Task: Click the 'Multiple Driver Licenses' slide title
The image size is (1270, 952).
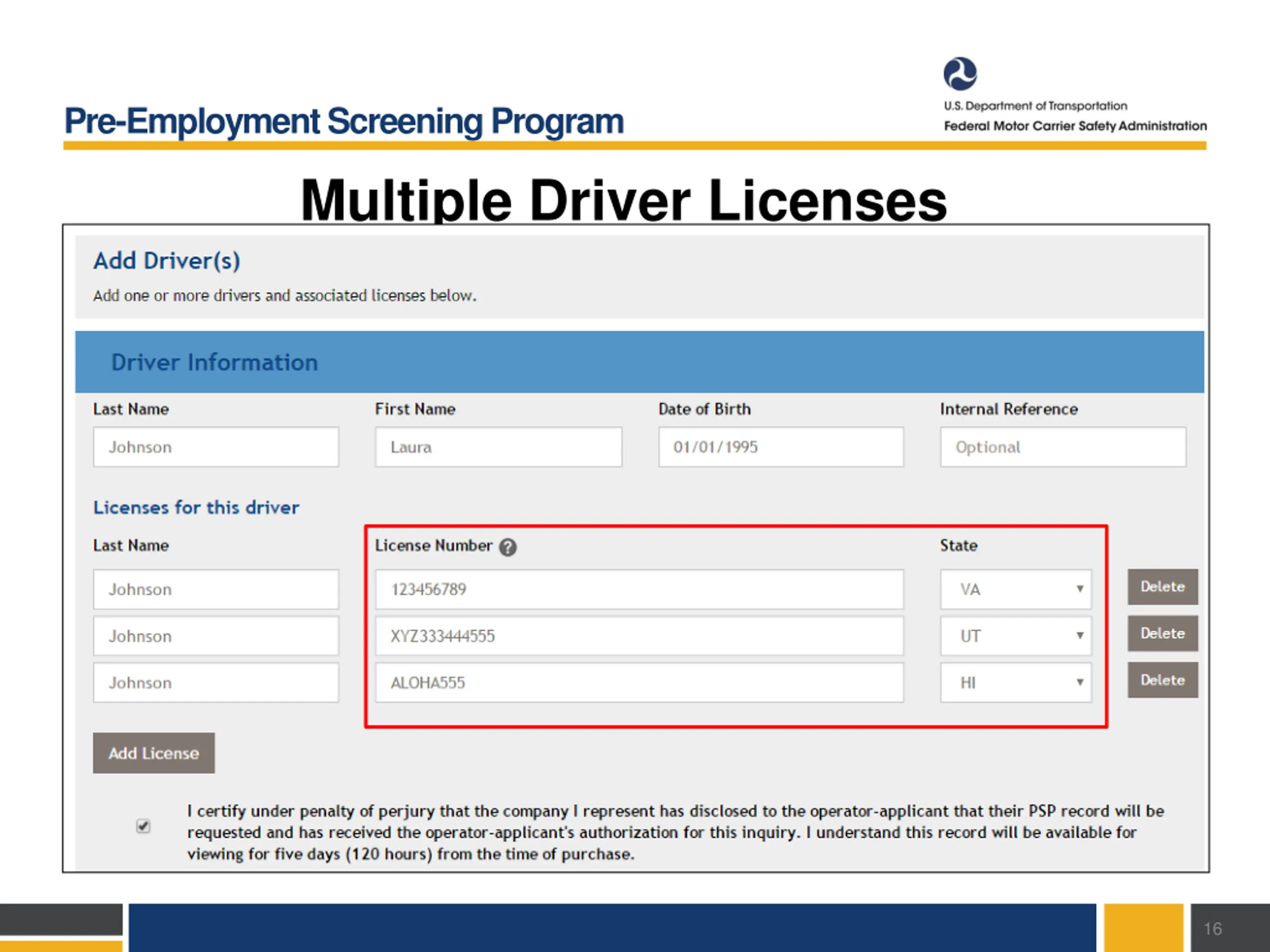Action: pos(624,200)
